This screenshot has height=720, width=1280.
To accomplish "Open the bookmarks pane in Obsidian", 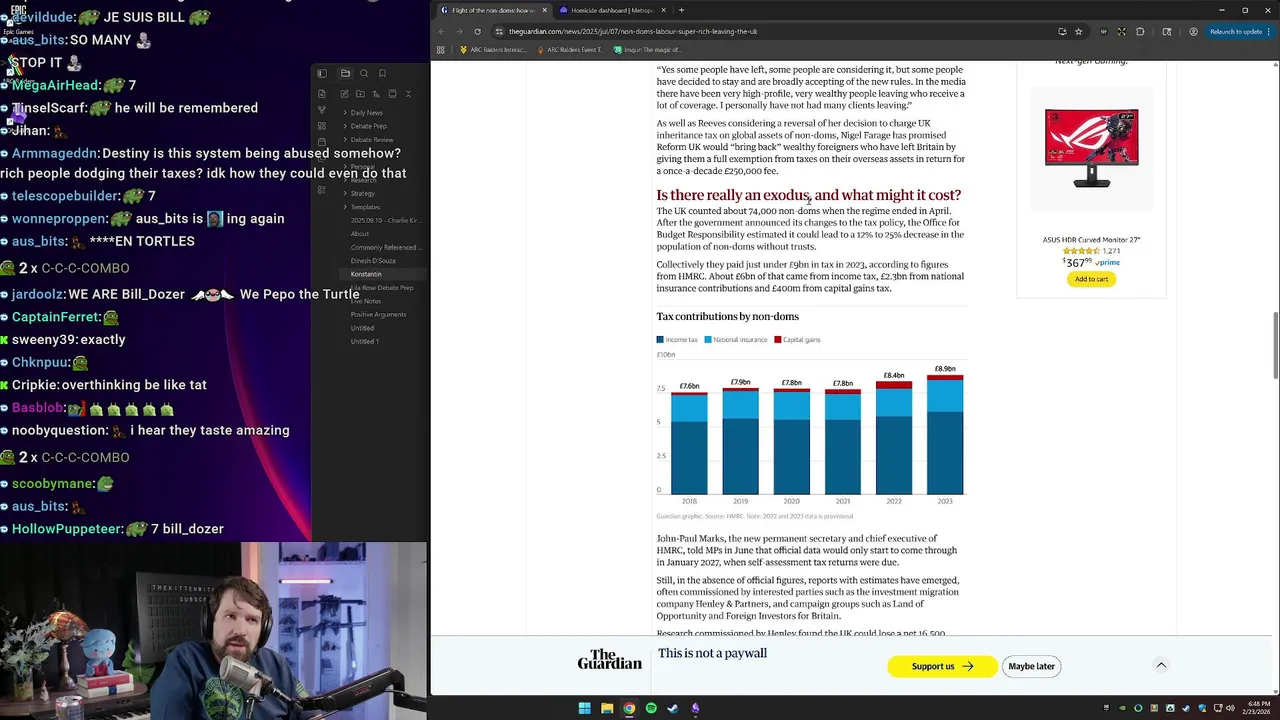I will coord(382,73).
